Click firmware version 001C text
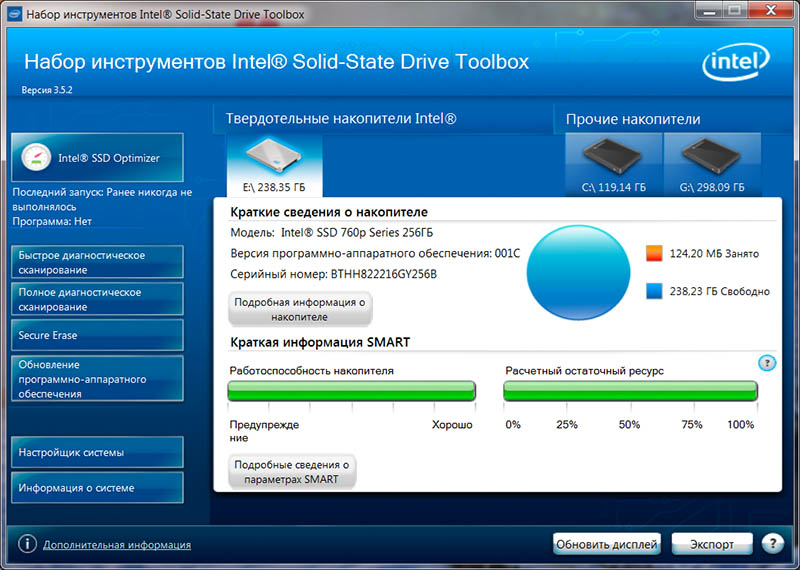Screen dimensions: 800x570 [x=507, y=254]
